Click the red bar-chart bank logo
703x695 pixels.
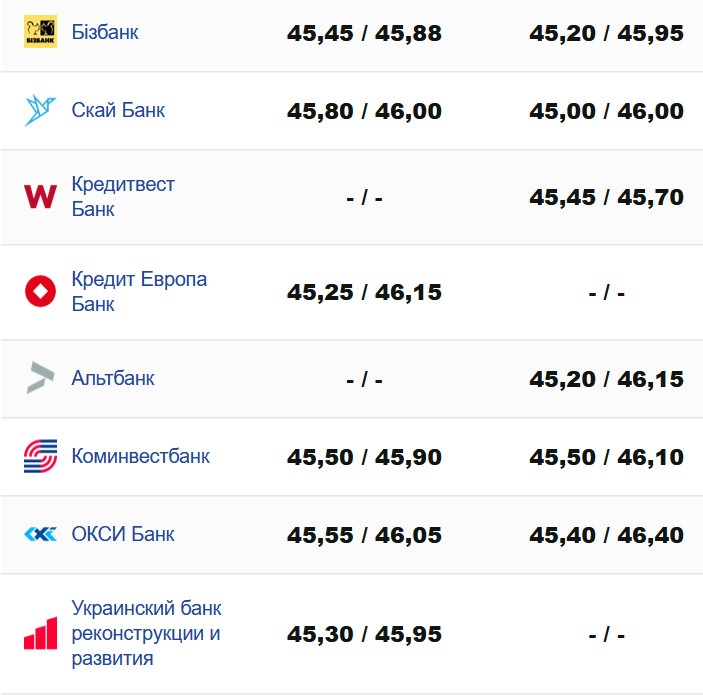click(40, 634)
